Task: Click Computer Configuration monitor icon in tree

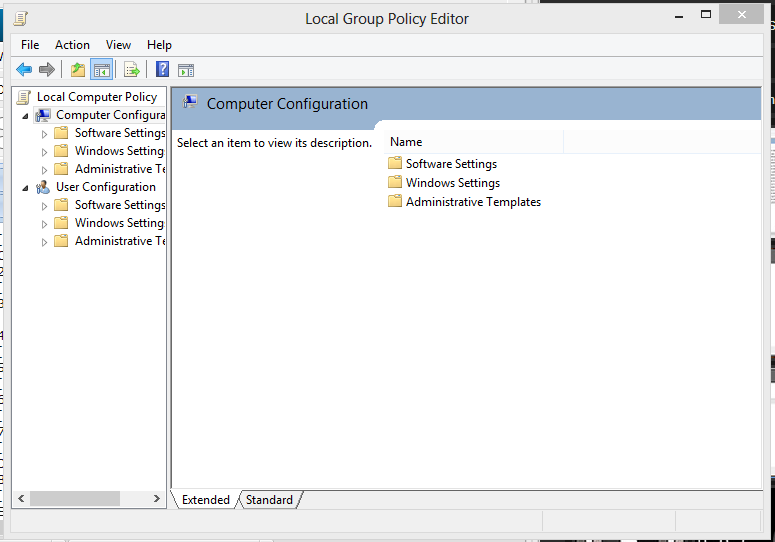Action: pyautogui.click(x=43, y=115)
